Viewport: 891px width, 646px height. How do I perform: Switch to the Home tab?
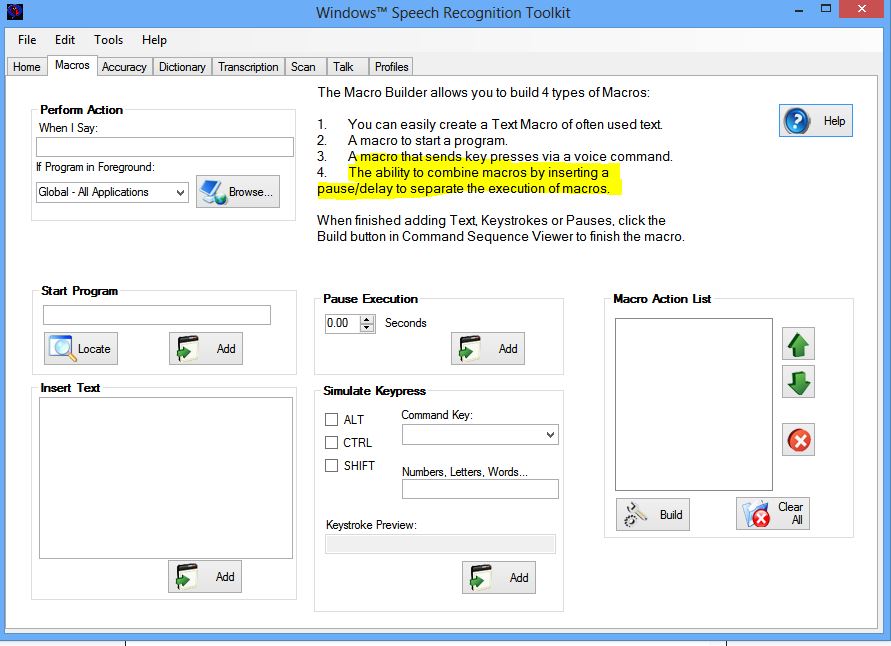click(x=27, y=66)
